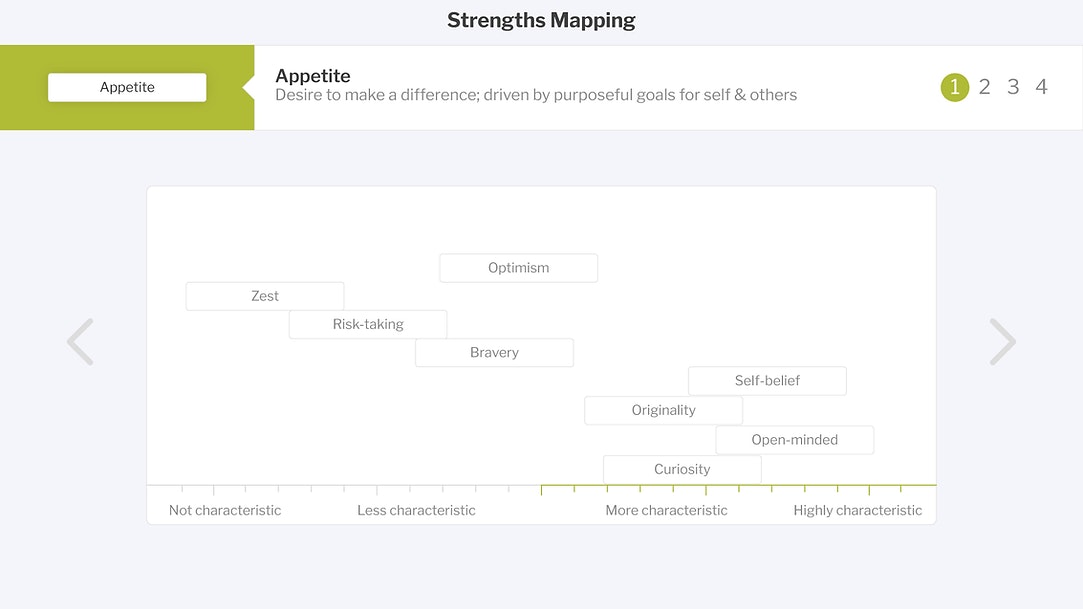Click the Bravery strength card

494,352
